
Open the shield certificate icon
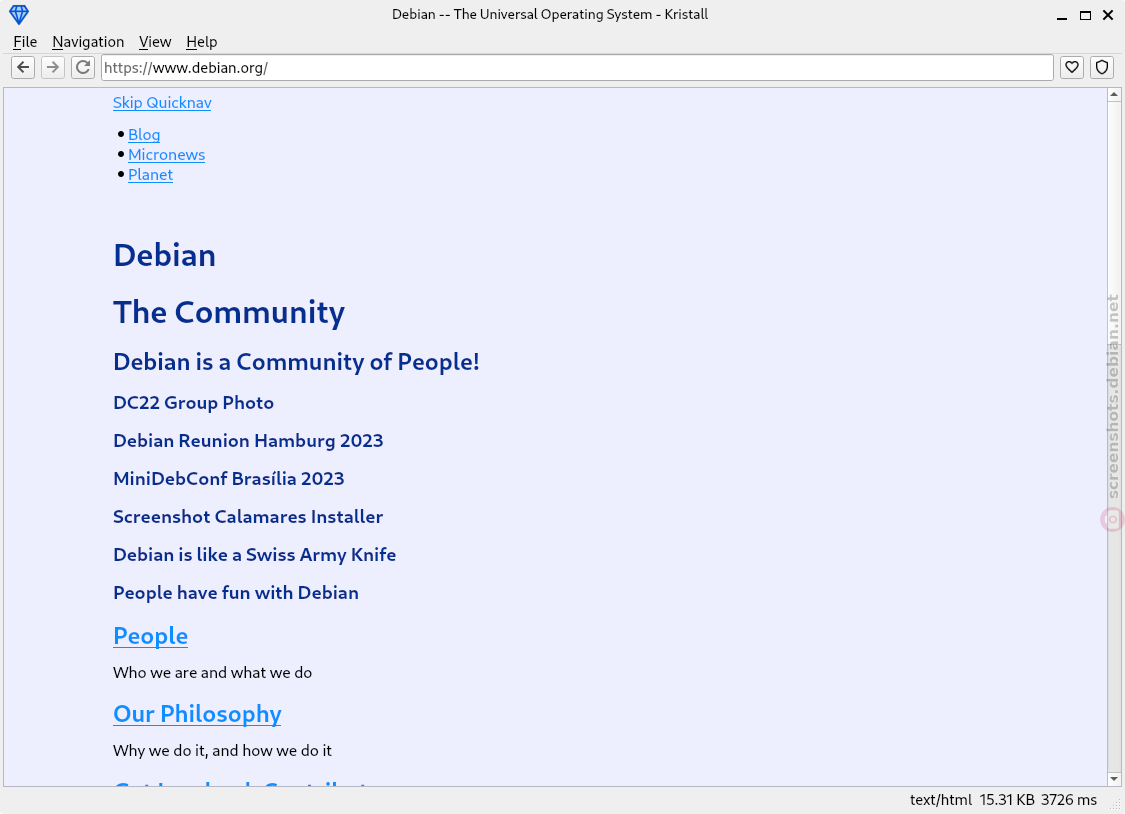1102,67
